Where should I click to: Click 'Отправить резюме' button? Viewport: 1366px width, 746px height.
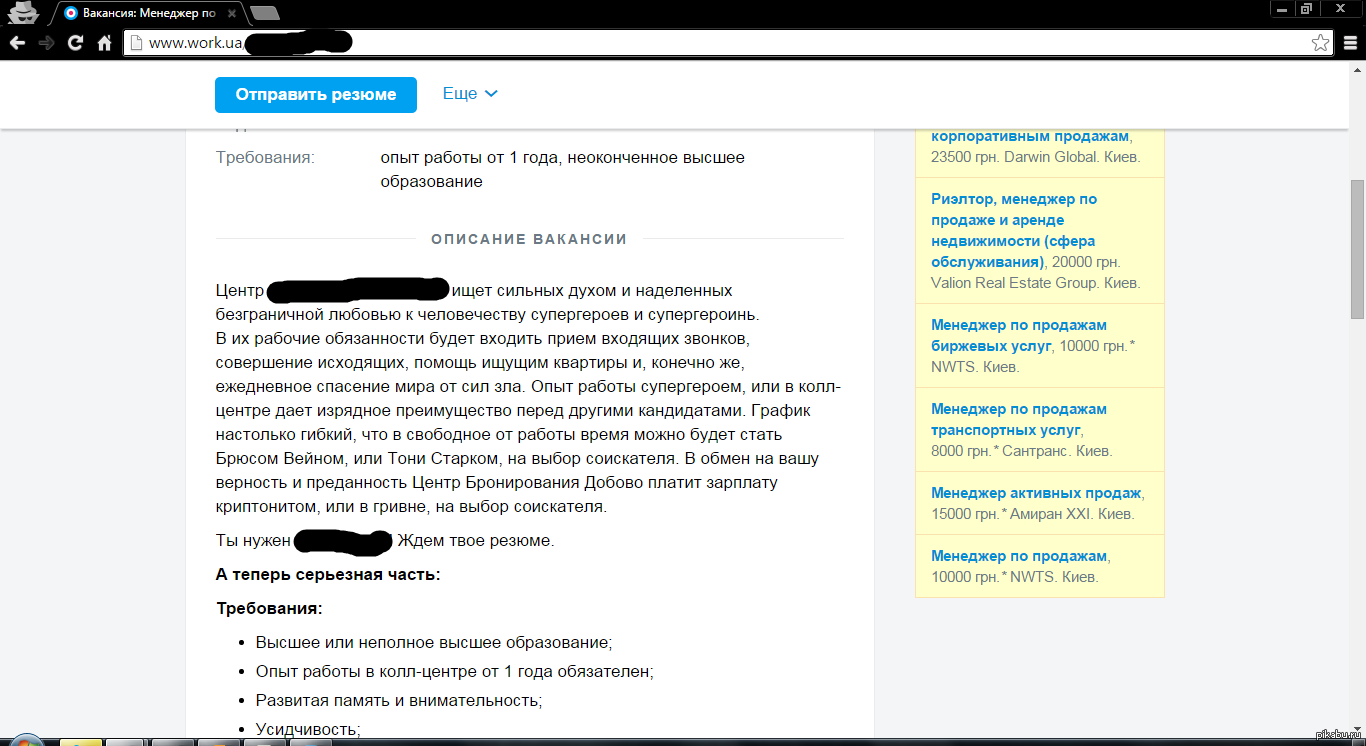[316, 94]
